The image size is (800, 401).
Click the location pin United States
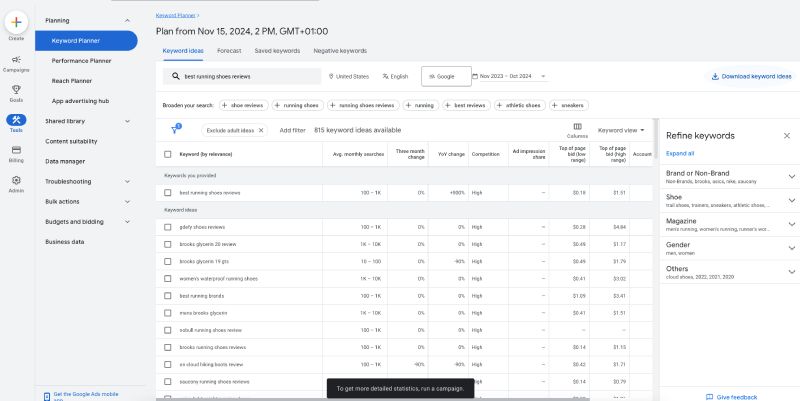tap(348, 77)
